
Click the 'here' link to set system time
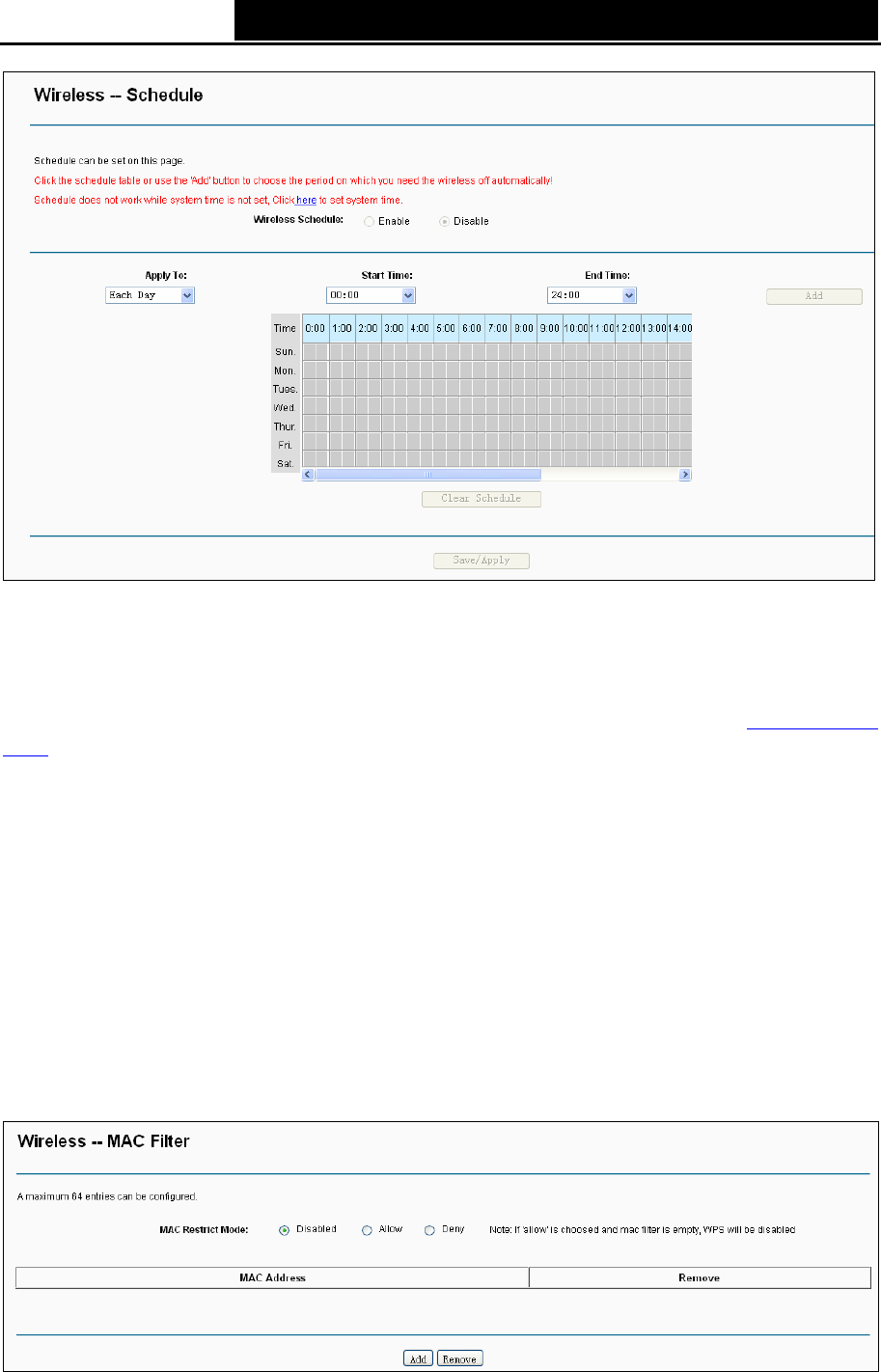coord(306,200)
